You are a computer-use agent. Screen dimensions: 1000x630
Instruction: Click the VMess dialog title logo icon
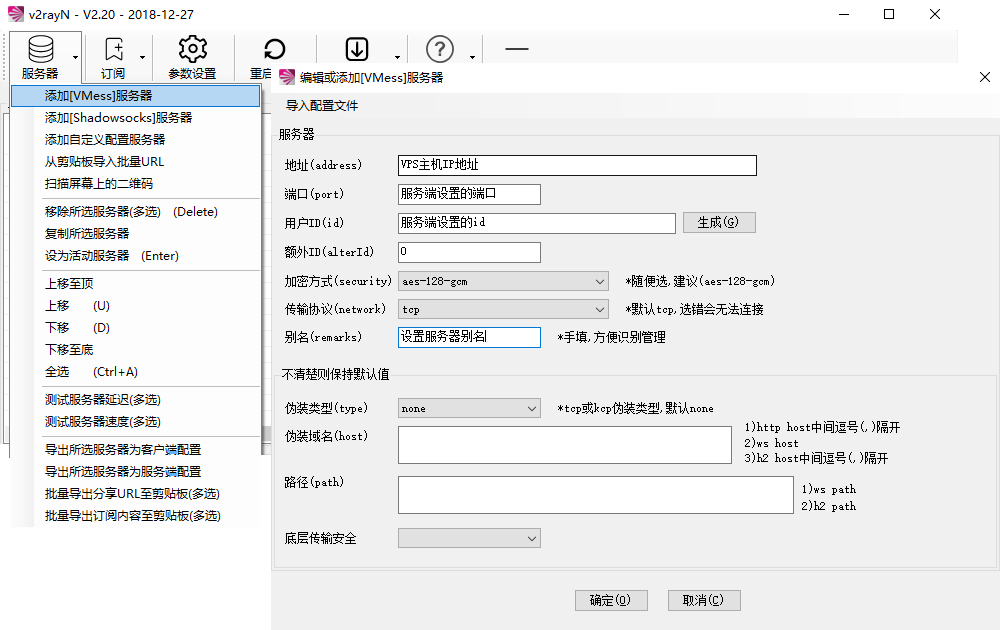pos(287,77)
